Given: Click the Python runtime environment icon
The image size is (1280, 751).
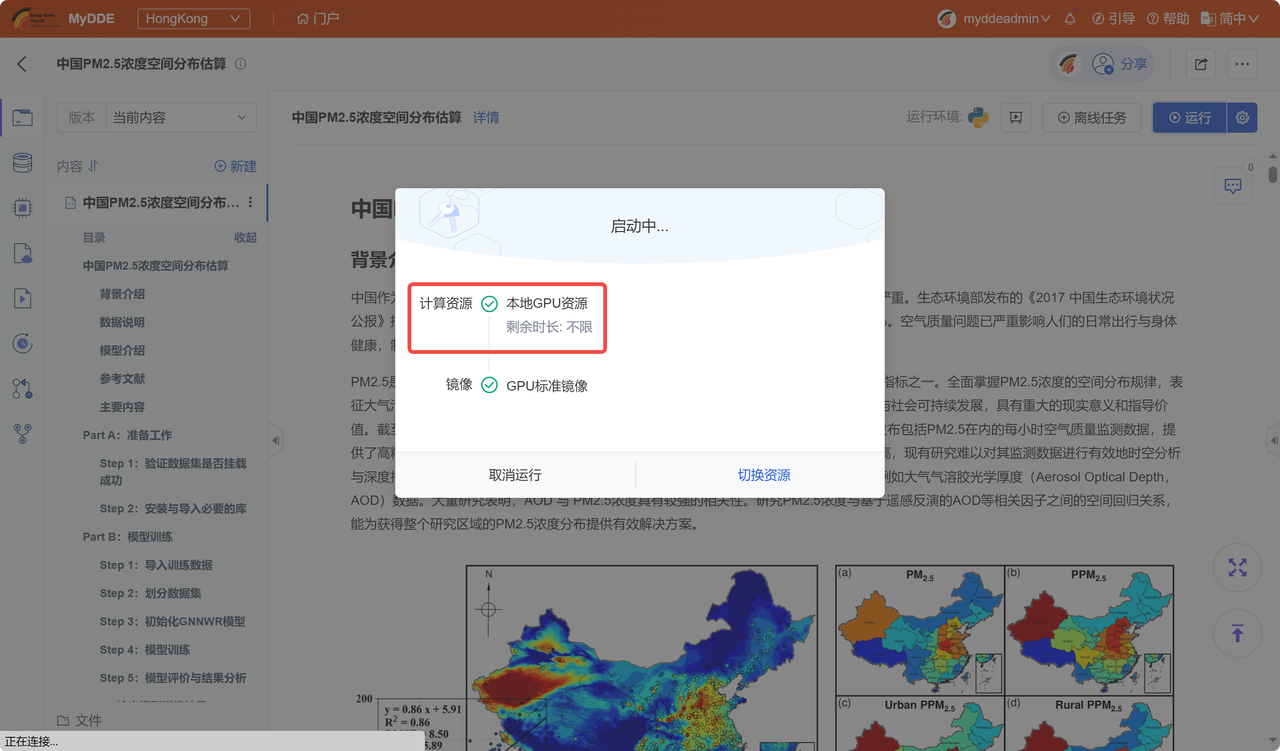Looking at the screenshot, I should click(978, 117).
